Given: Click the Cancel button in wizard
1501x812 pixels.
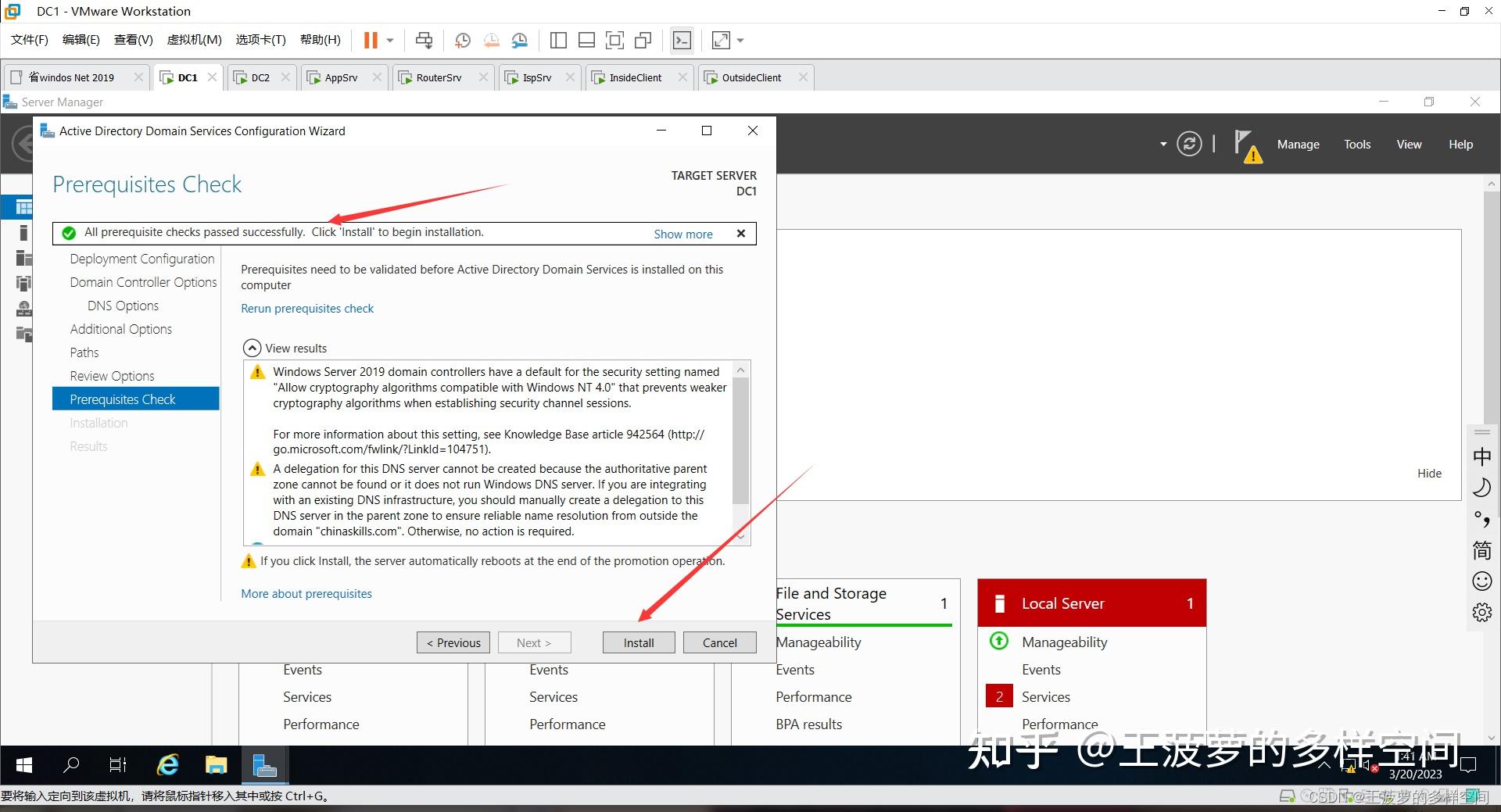Looking at the screenshot, I should click(x=719, y=642).
